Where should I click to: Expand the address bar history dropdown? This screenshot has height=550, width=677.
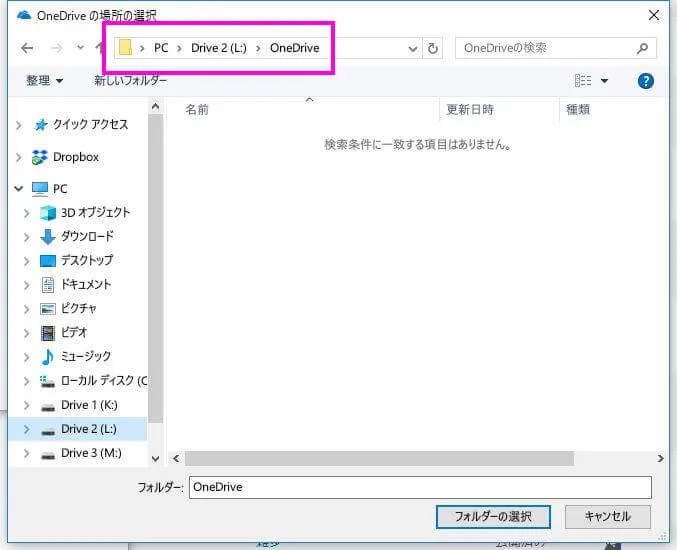tap(413, 49)
